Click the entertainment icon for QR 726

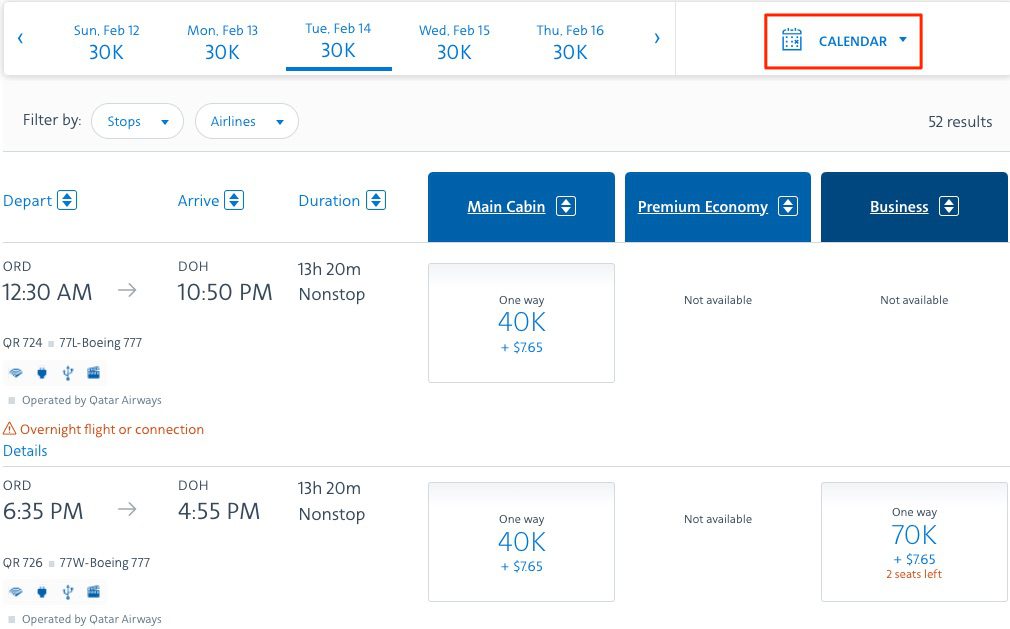tap(93, 591)
